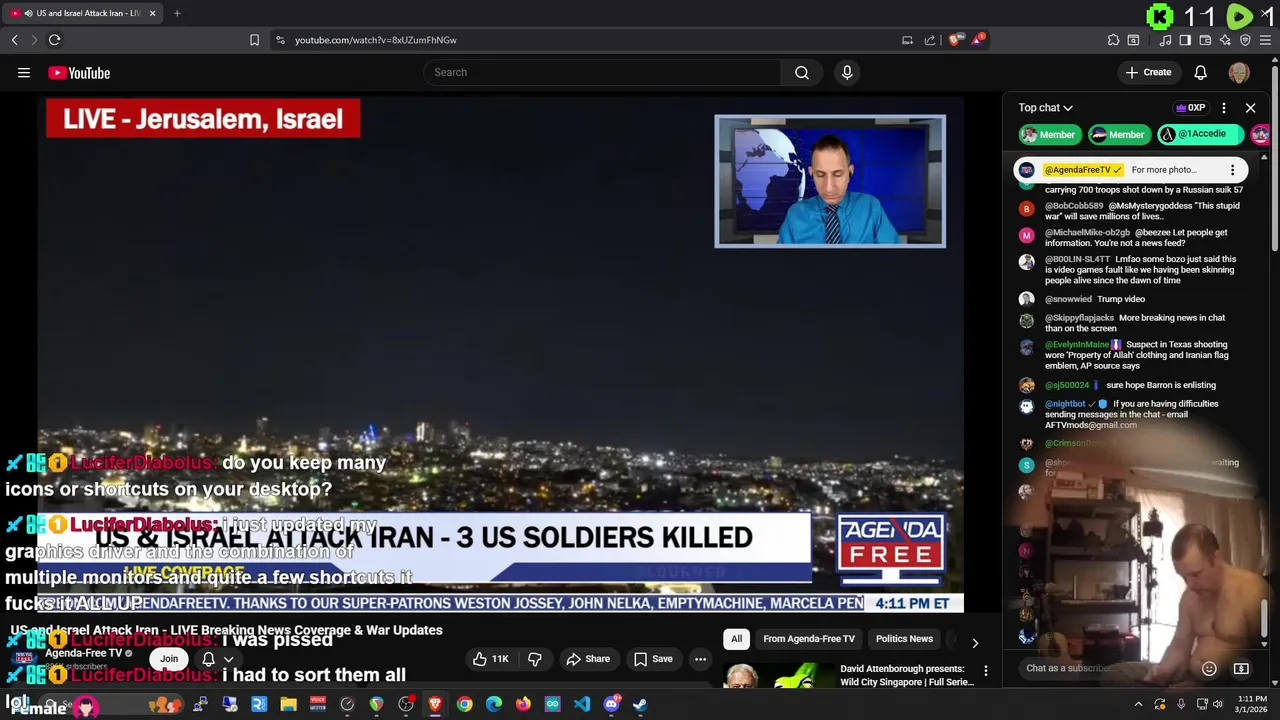Open Voicemeeter from taskbar
The width and height of the screenshot is (1280, 720).
click(317, 704)
